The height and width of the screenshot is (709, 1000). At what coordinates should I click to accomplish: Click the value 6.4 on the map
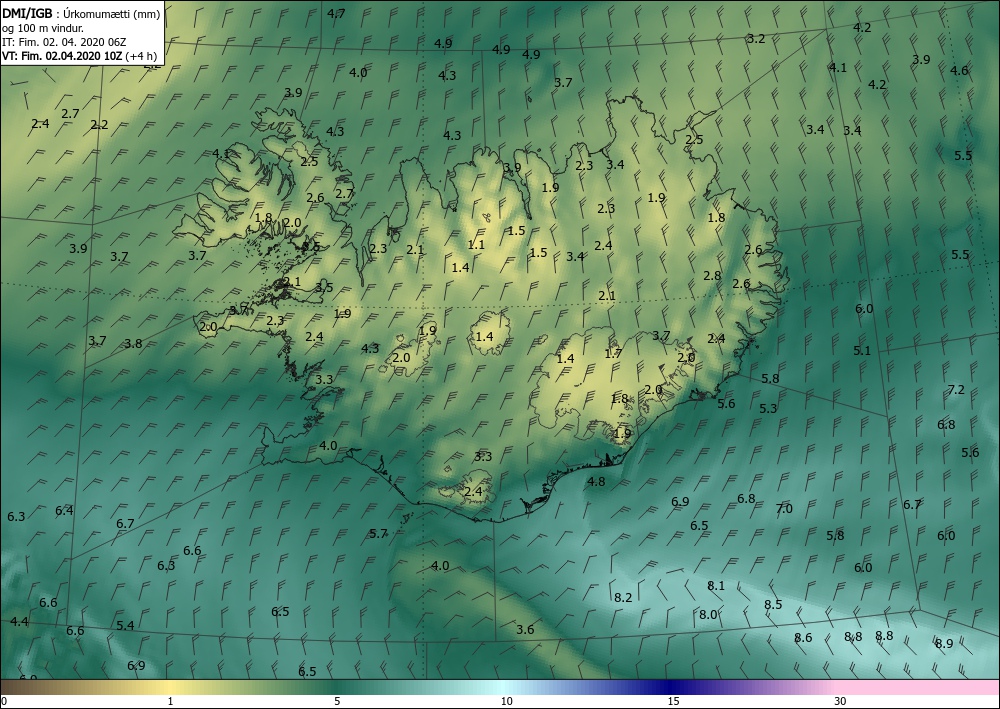point(64,510)
